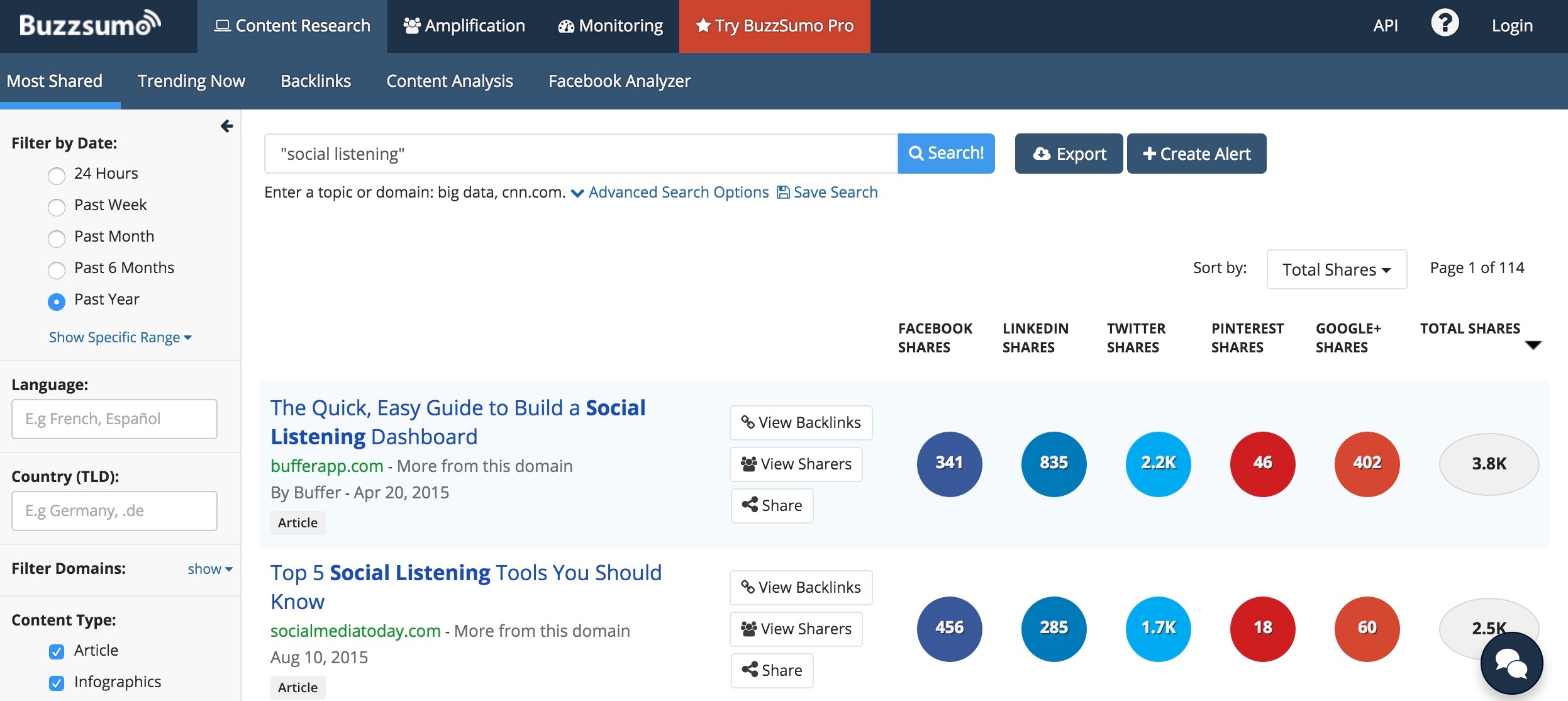Click the LinkedIn Shares column header

(x=1036, y=338)
